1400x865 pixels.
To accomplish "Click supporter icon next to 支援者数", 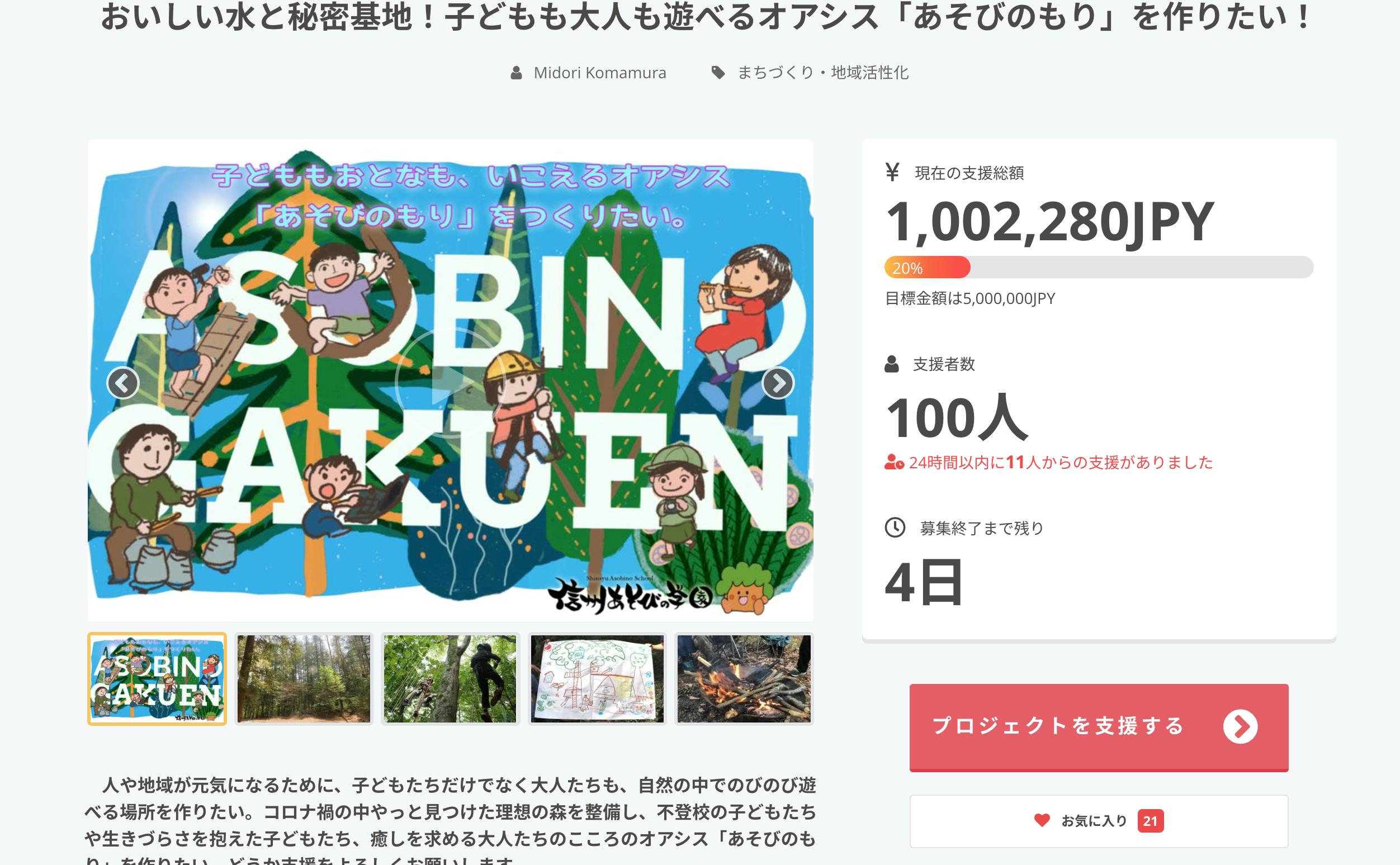I will point(892,364).
